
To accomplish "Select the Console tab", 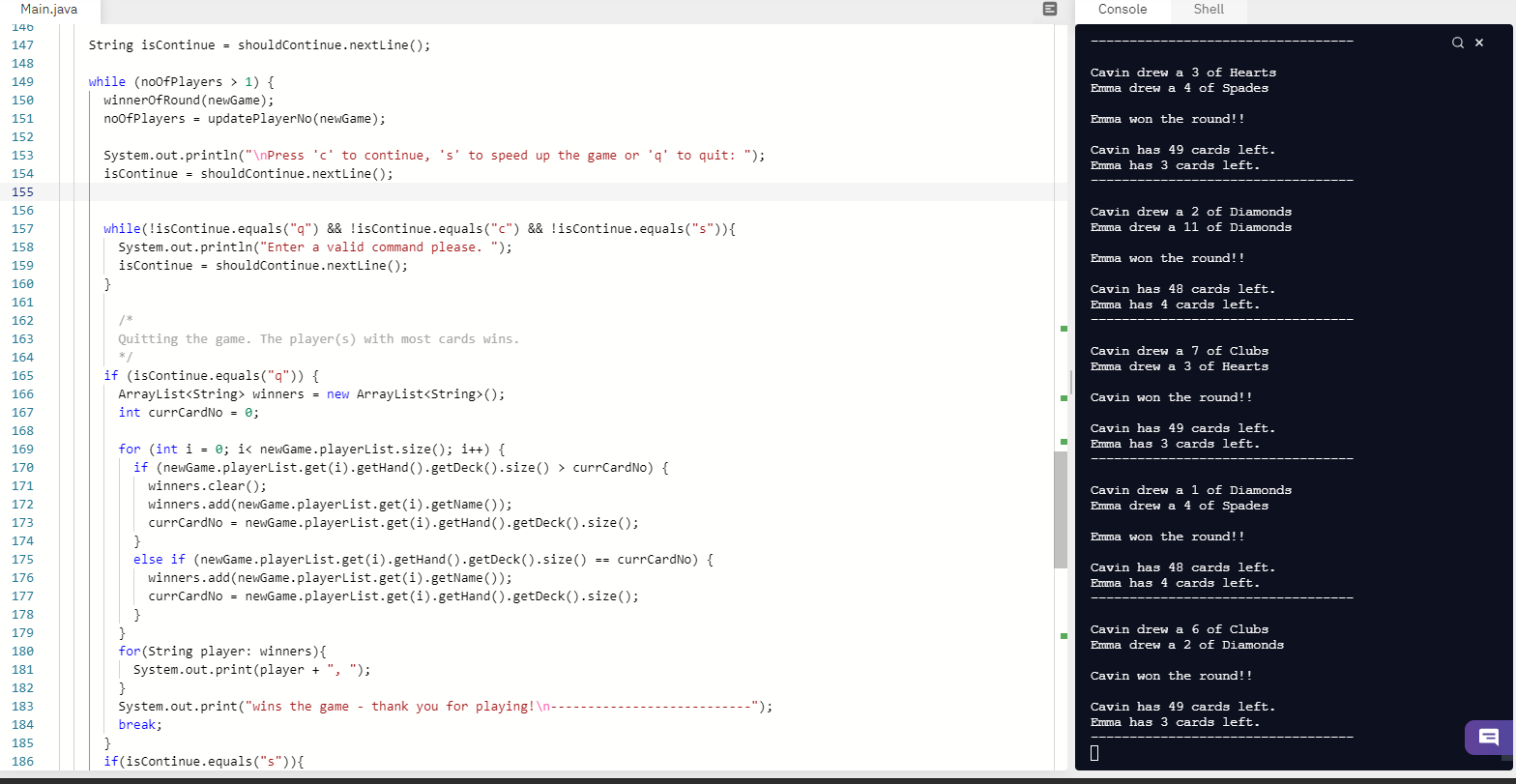I will click(1122, 9).
